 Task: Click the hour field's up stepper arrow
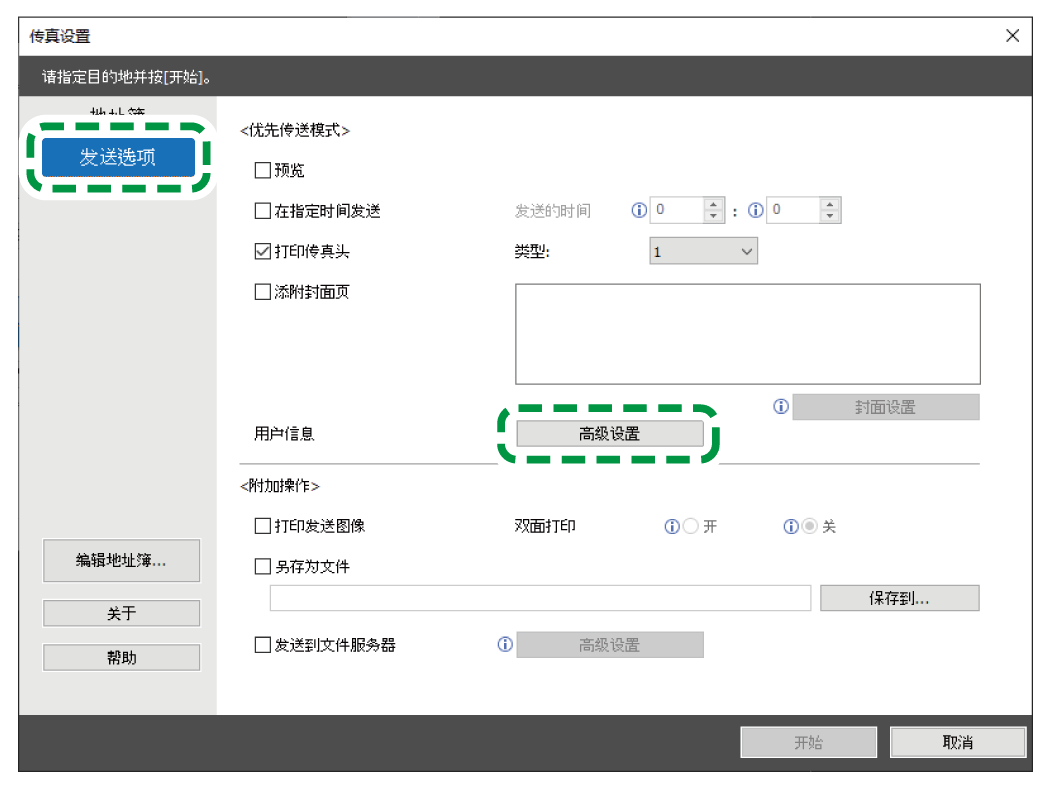point(712,203)
